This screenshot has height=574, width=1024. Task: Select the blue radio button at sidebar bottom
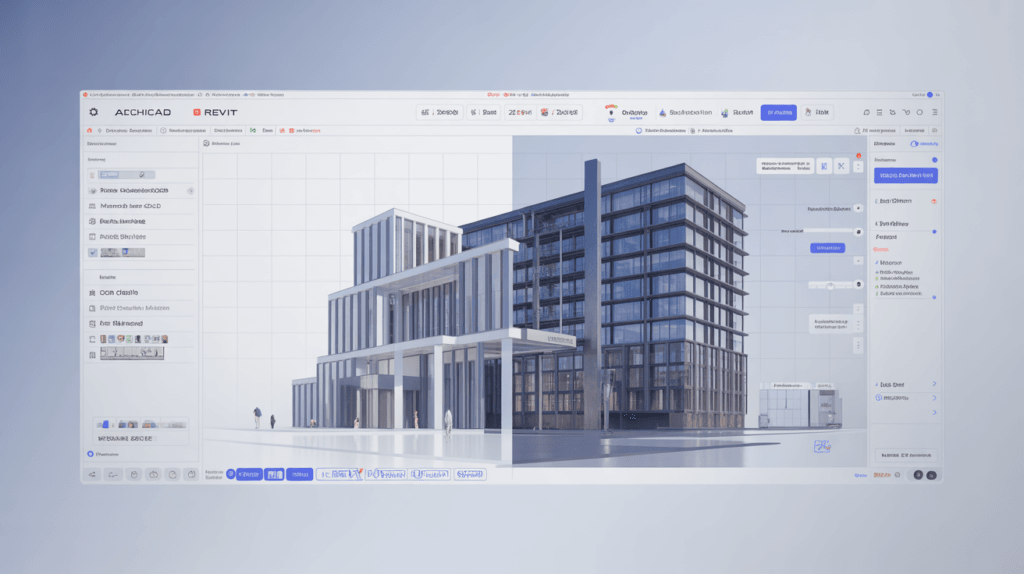coord(90,453)
